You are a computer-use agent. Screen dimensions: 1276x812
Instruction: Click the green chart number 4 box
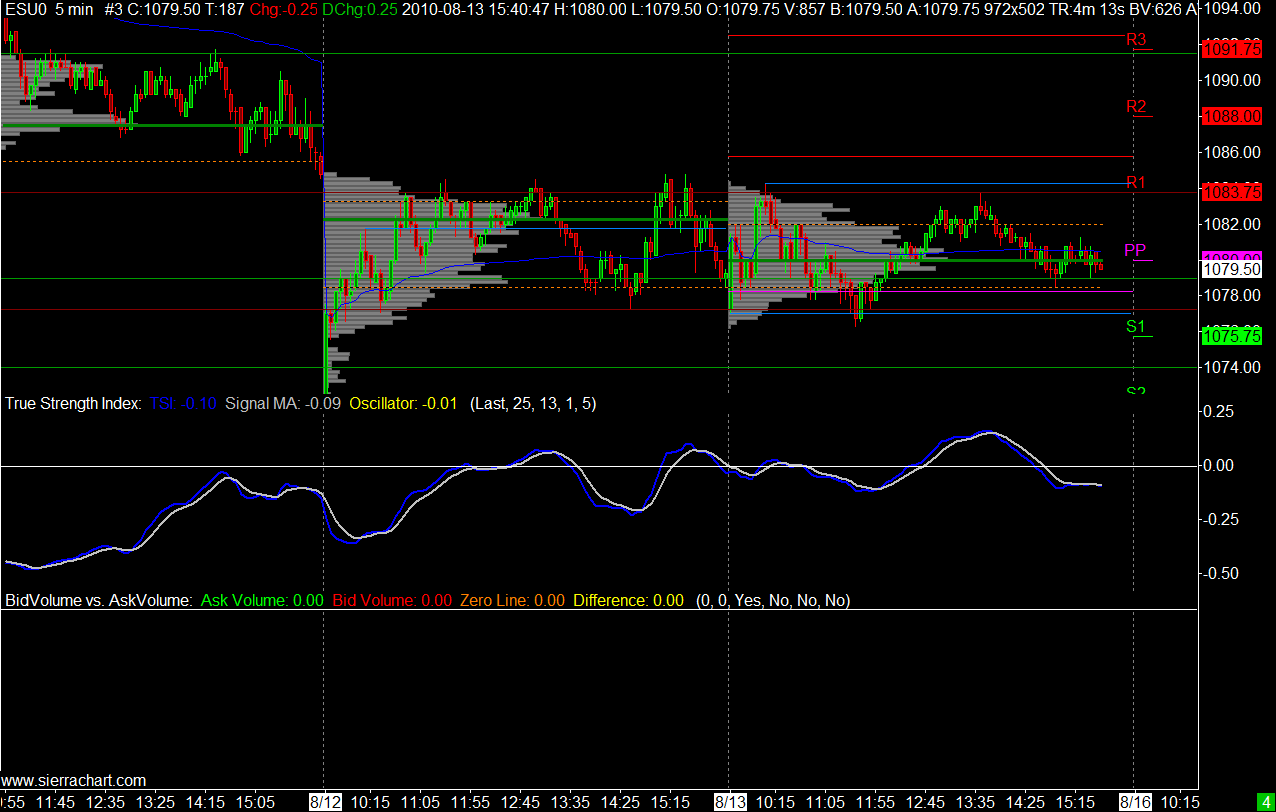[x=1265, y=802]
